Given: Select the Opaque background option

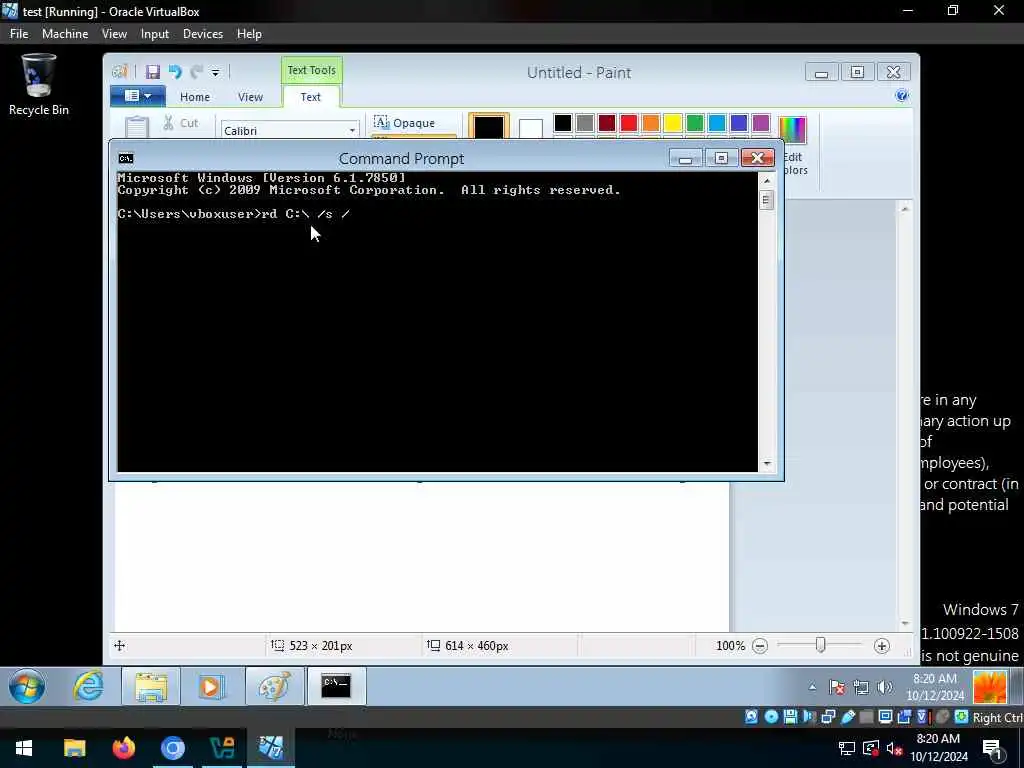Looking at the screenshot, I should [405, 123].
